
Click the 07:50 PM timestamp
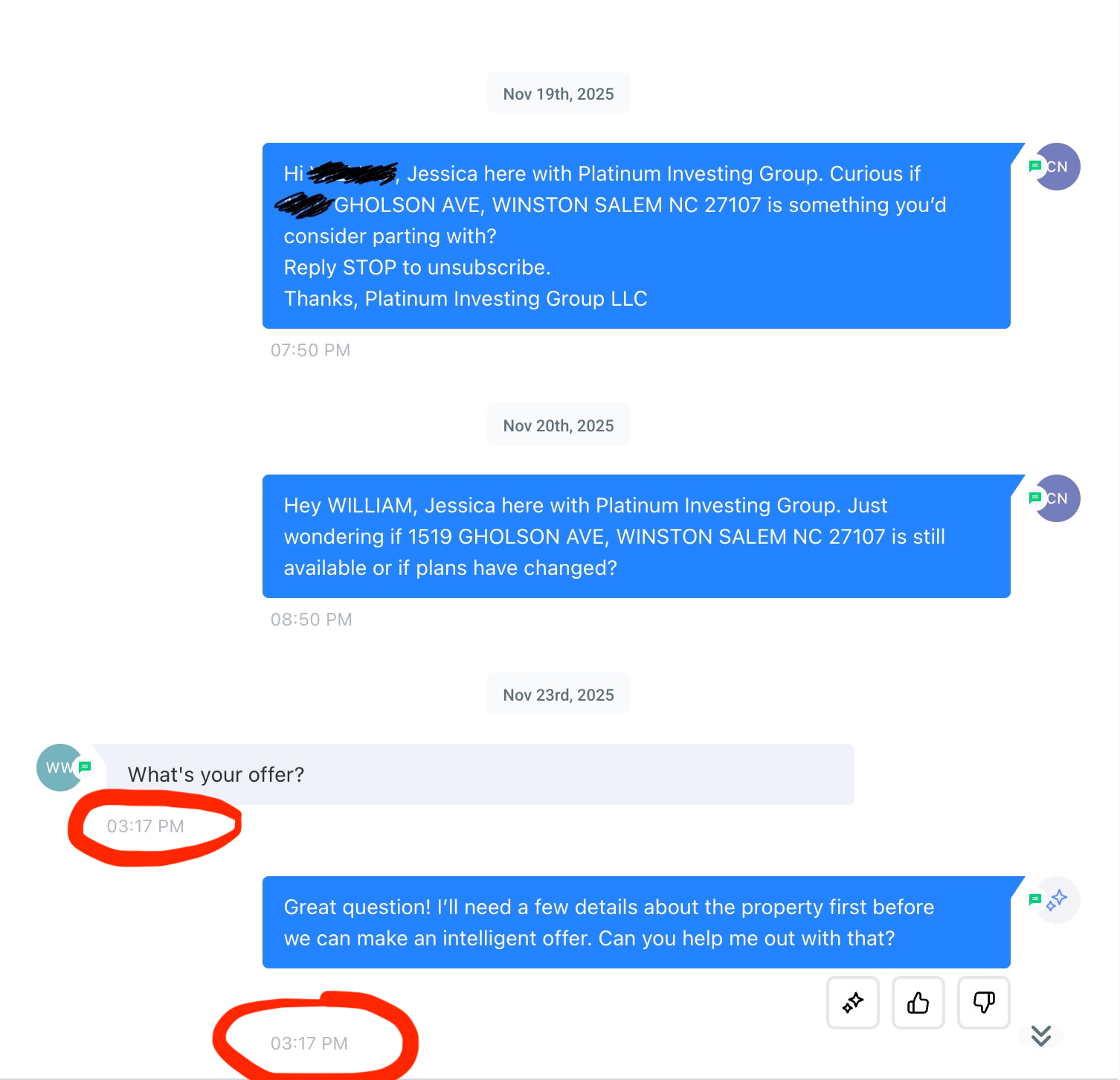pos(310,350)
